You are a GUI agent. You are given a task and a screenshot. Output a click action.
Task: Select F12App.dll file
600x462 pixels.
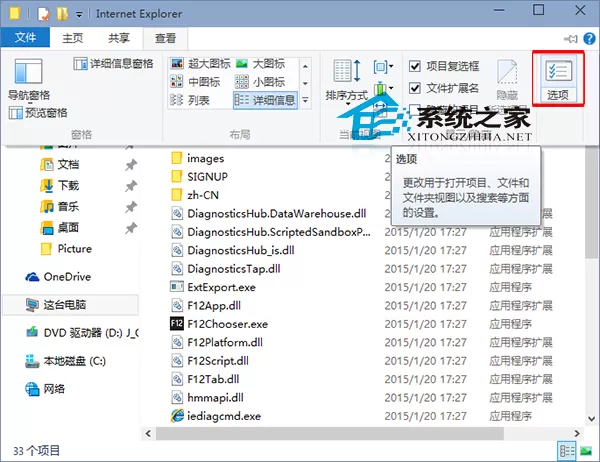point(206,305)
